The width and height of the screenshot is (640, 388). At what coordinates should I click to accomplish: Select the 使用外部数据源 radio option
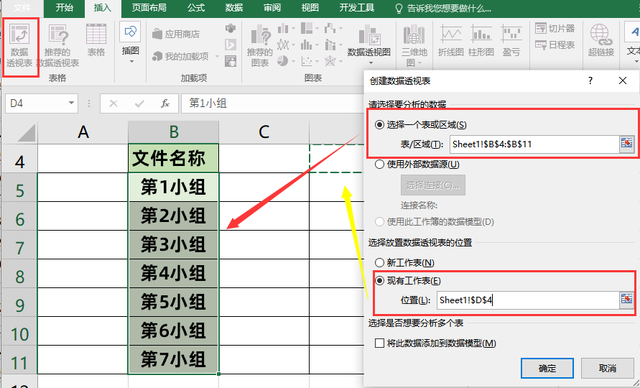[x=380, y=164]
